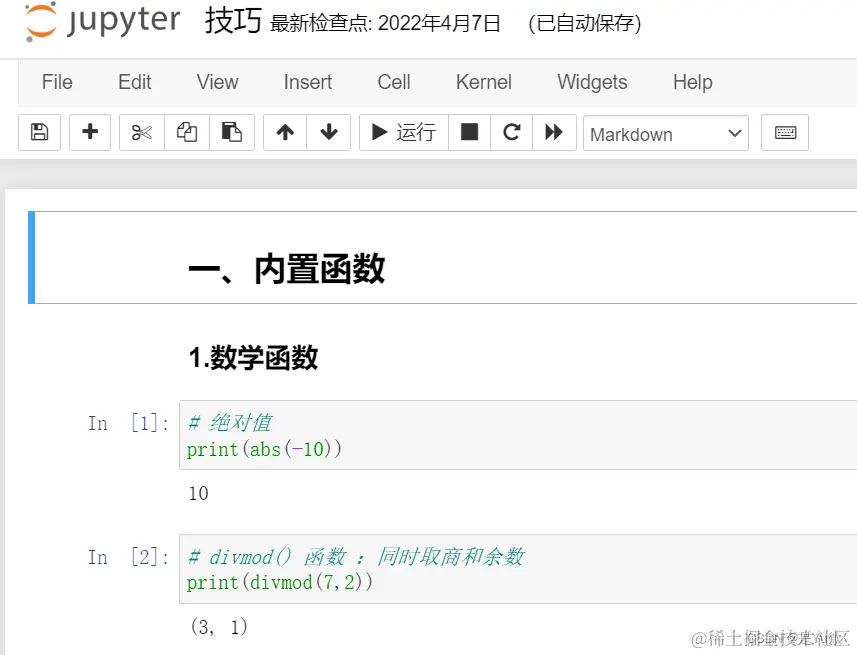857x655 pixels.
Task: Click the comment # 绝对值
Action: [230, 423]
